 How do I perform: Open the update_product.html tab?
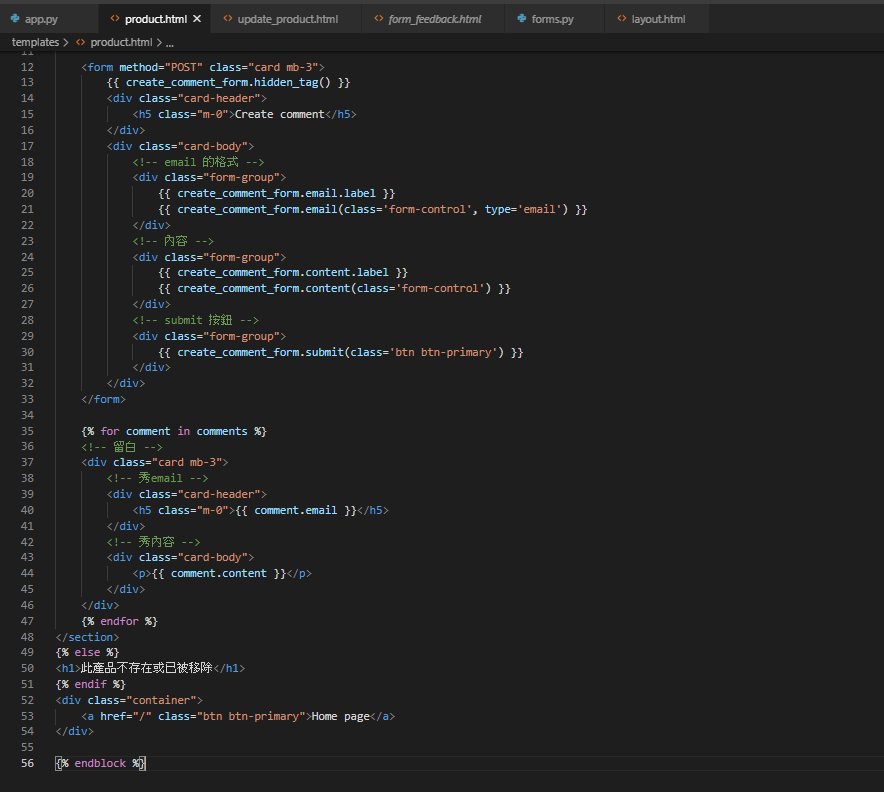coord(288,19)
